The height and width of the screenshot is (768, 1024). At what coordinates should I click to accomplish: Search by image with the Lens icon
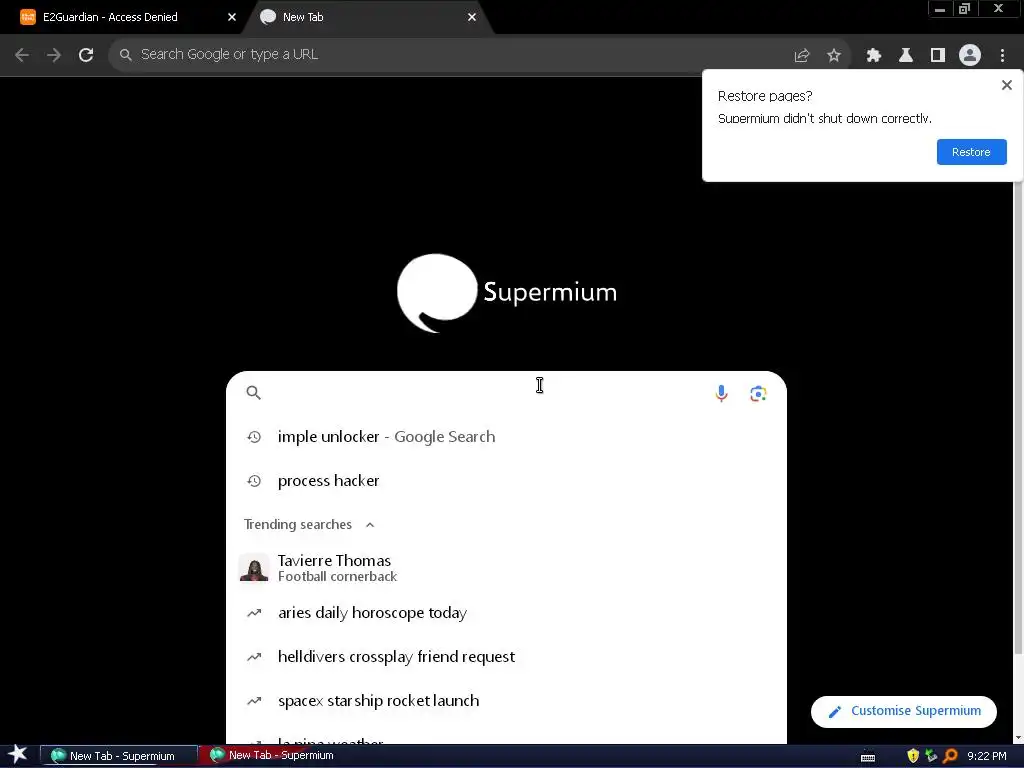[758, 393]
